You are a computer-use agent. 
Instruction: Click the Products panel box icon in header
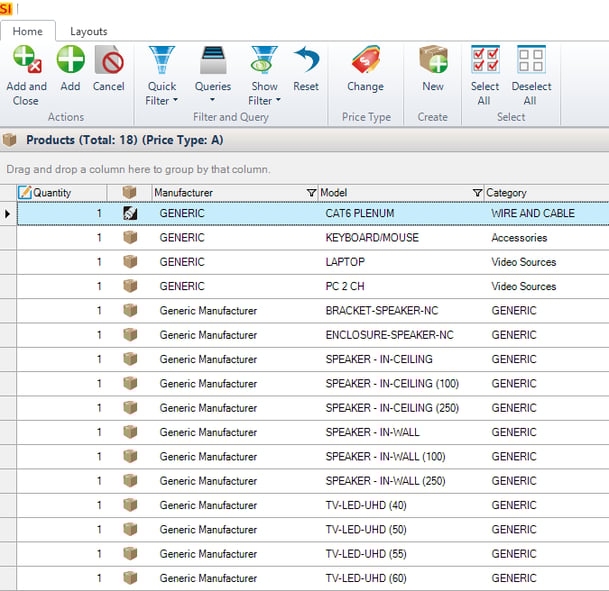[x=10, y=139]
